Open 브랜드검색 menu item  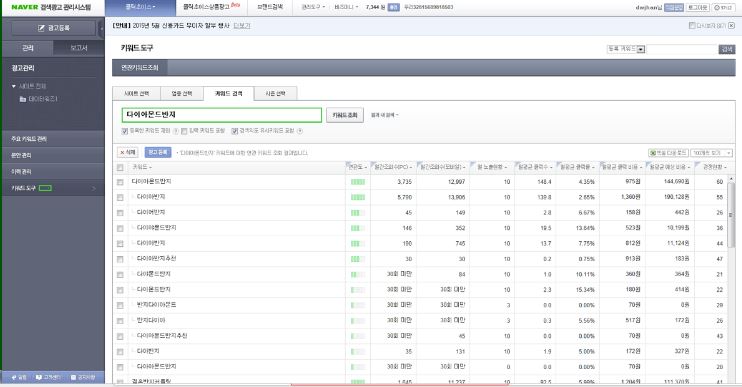coord(270,8)
